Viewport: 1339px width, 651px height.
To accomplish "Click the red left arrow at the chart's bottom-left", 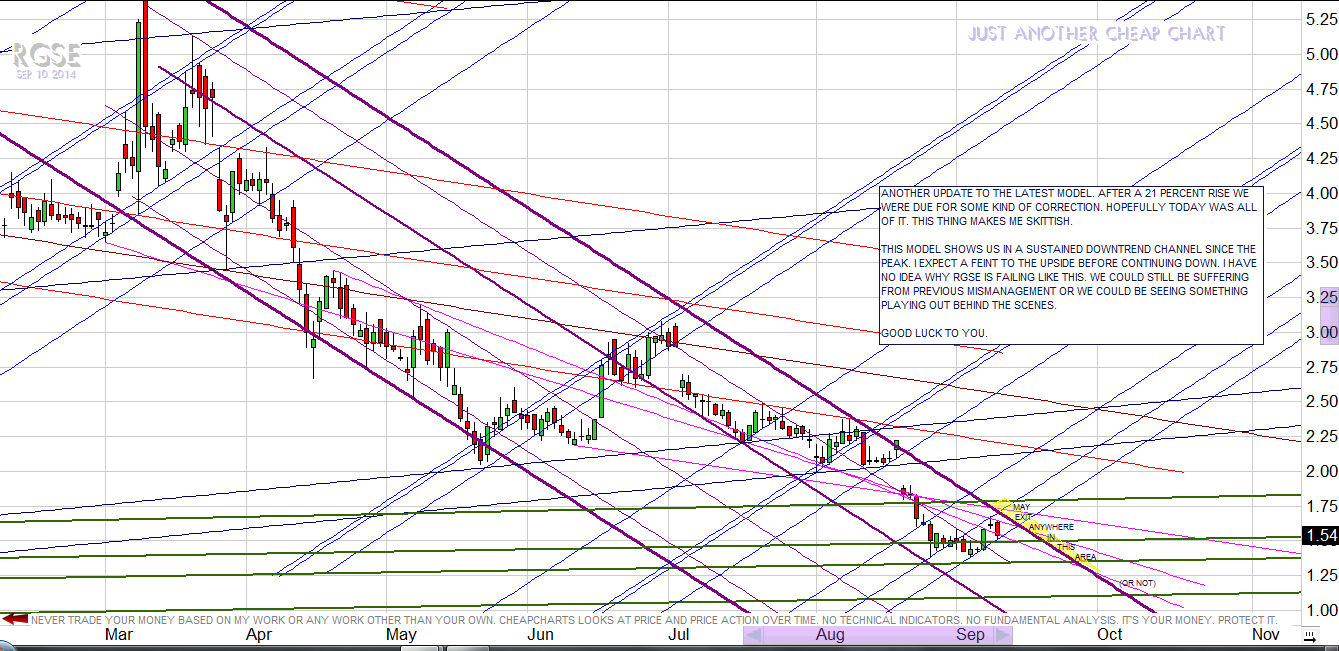I will point(14,620).
